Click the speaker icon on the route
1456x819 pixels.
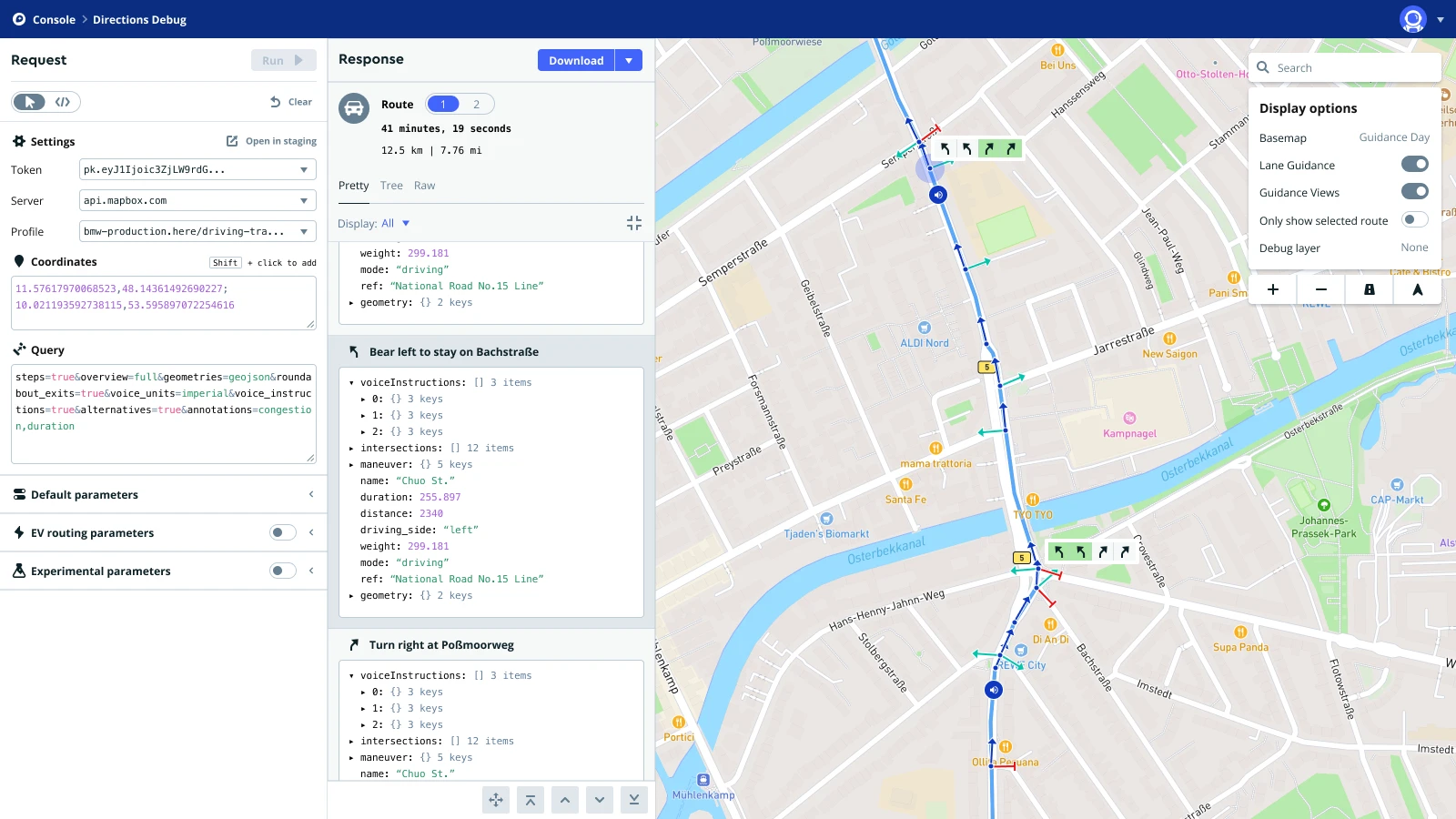click(938, 194)
